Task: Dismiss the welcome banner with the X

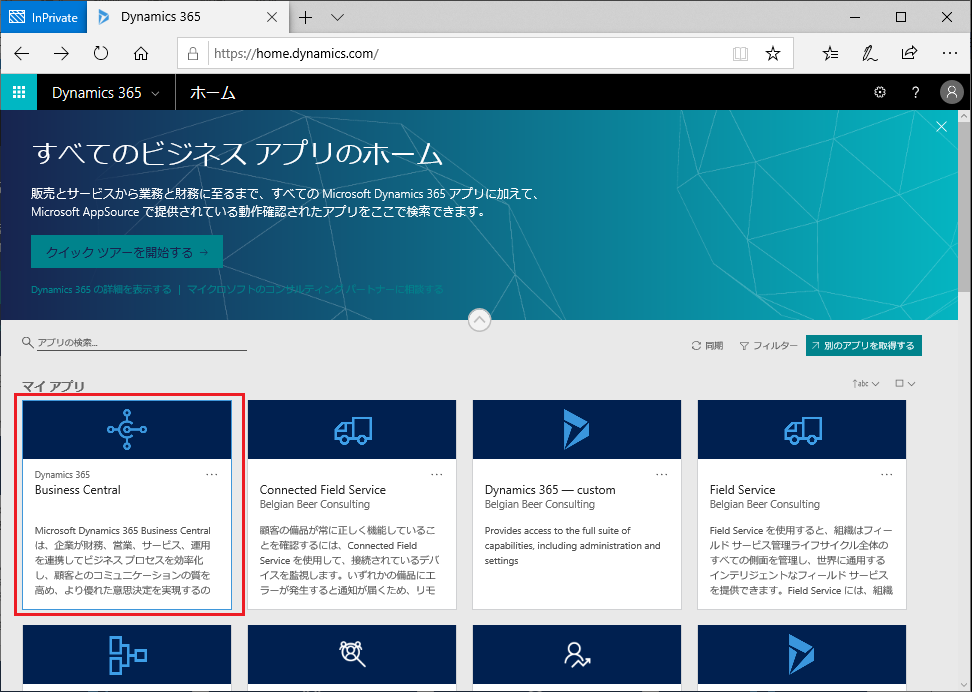Action: (x=942, y=127)
